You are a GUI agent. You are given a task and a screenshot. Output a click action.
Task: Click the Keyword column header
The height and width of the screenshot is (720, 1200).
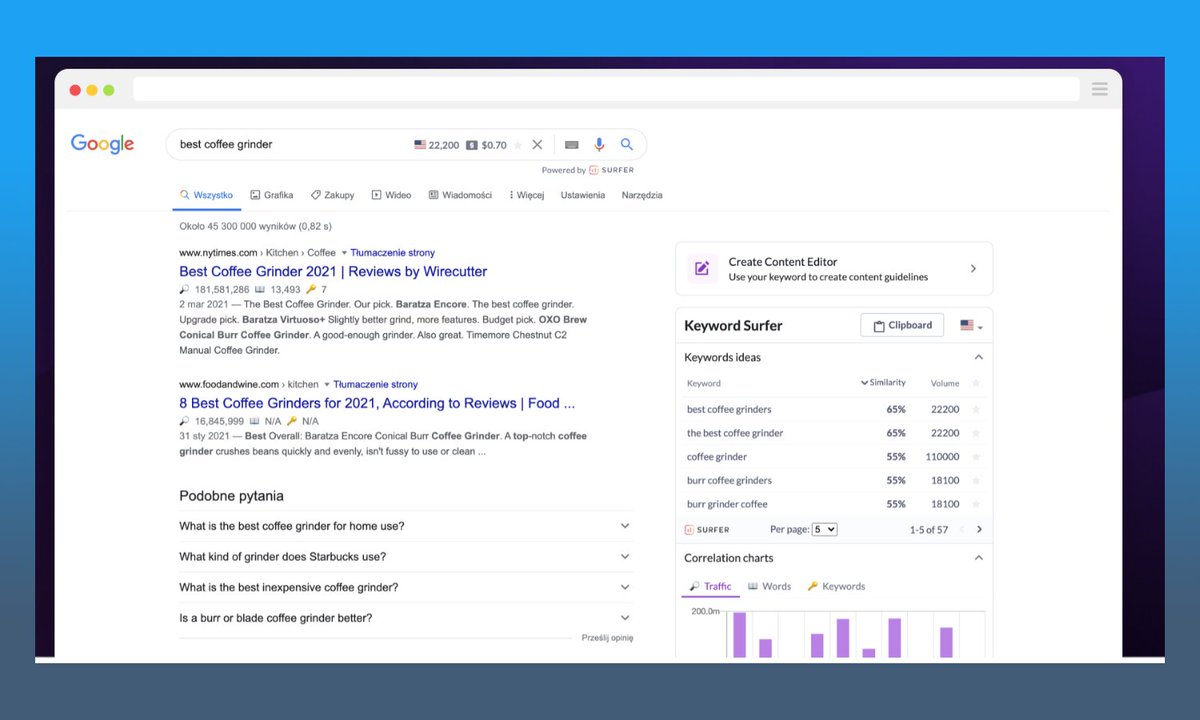pos(704,383)
